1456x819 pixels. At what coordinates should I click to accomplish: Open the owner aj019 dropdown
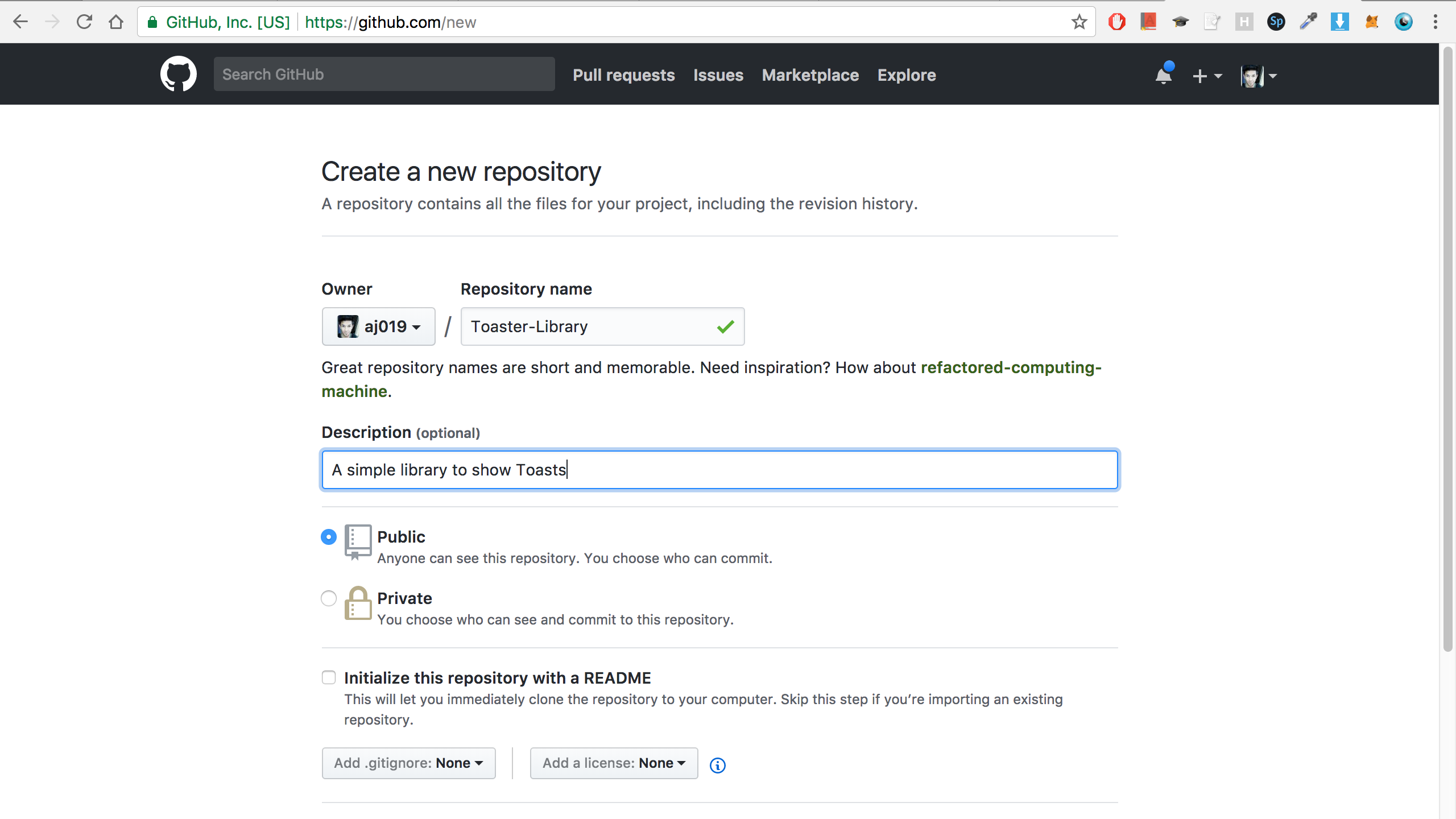point(378,326)
